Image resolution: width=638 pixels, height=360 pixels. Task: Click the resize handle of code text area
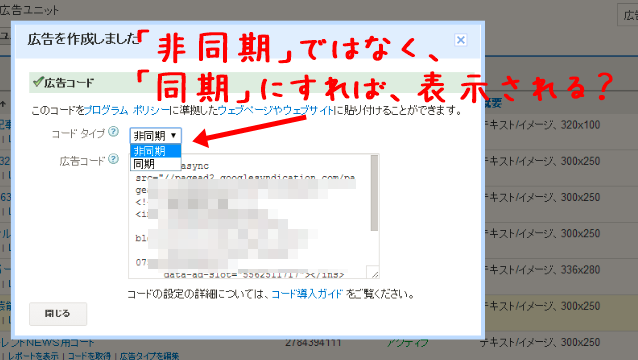[x=374, y=274]
